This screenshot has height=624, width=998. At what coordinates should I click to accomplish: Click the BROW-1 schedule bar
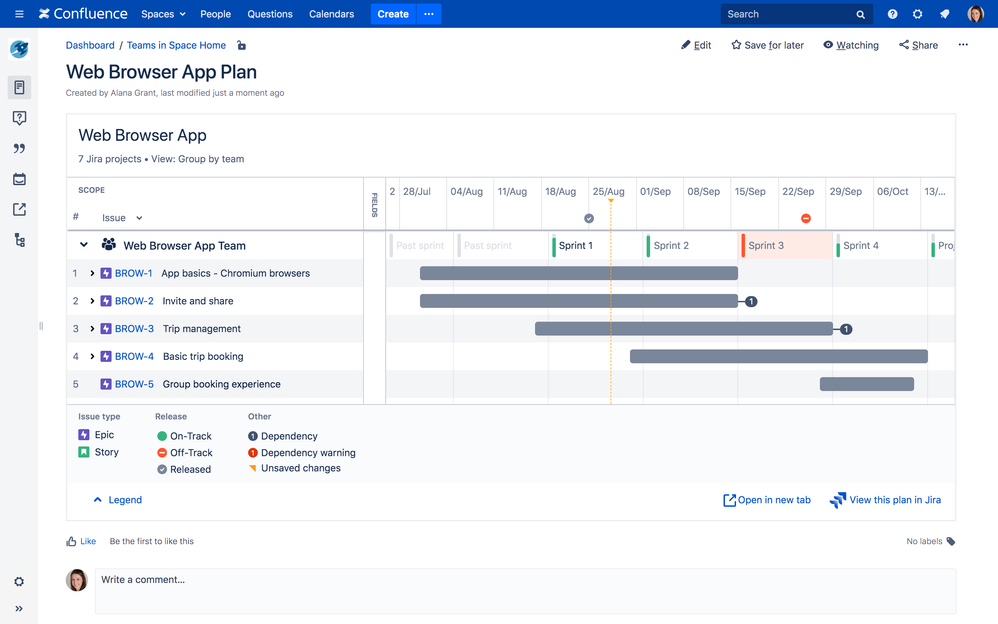tap(579, 273)
